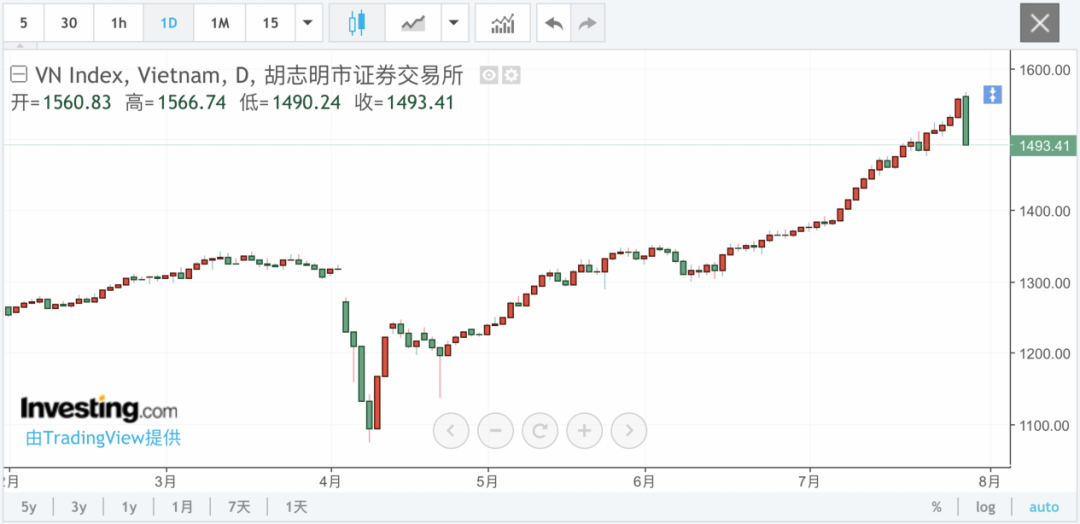The image size is (1080, 524).
Task: Redo the chart action
Action: 587,22
